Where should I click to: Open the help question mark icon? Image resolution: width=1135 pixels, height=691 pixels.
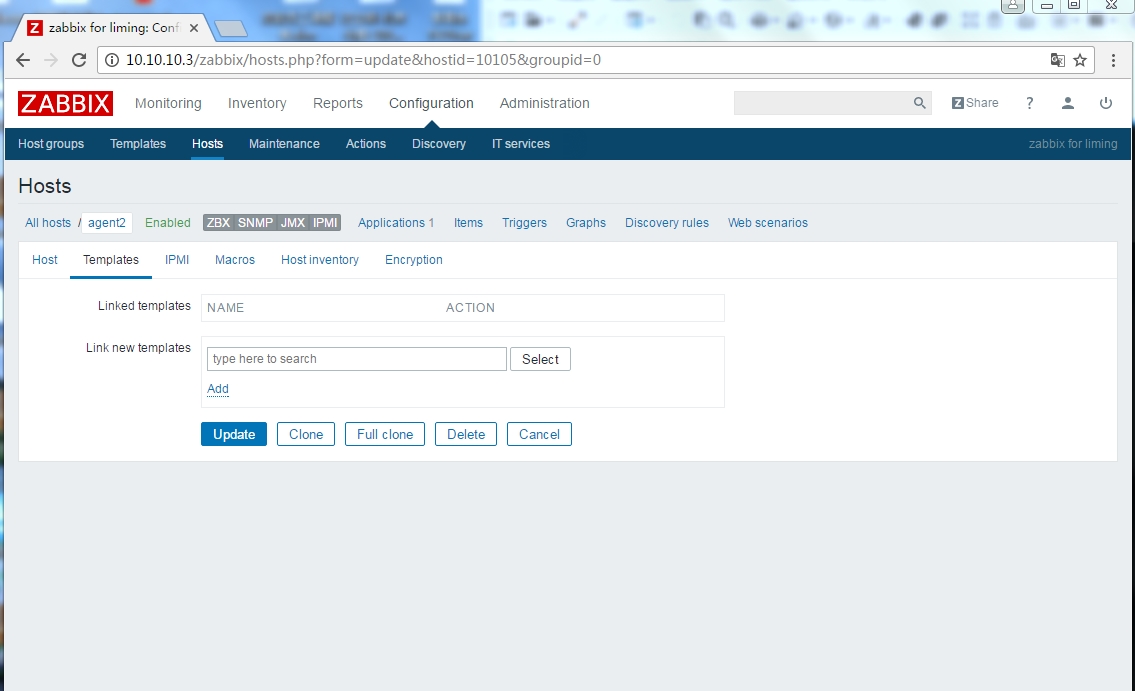(1029, 103)
